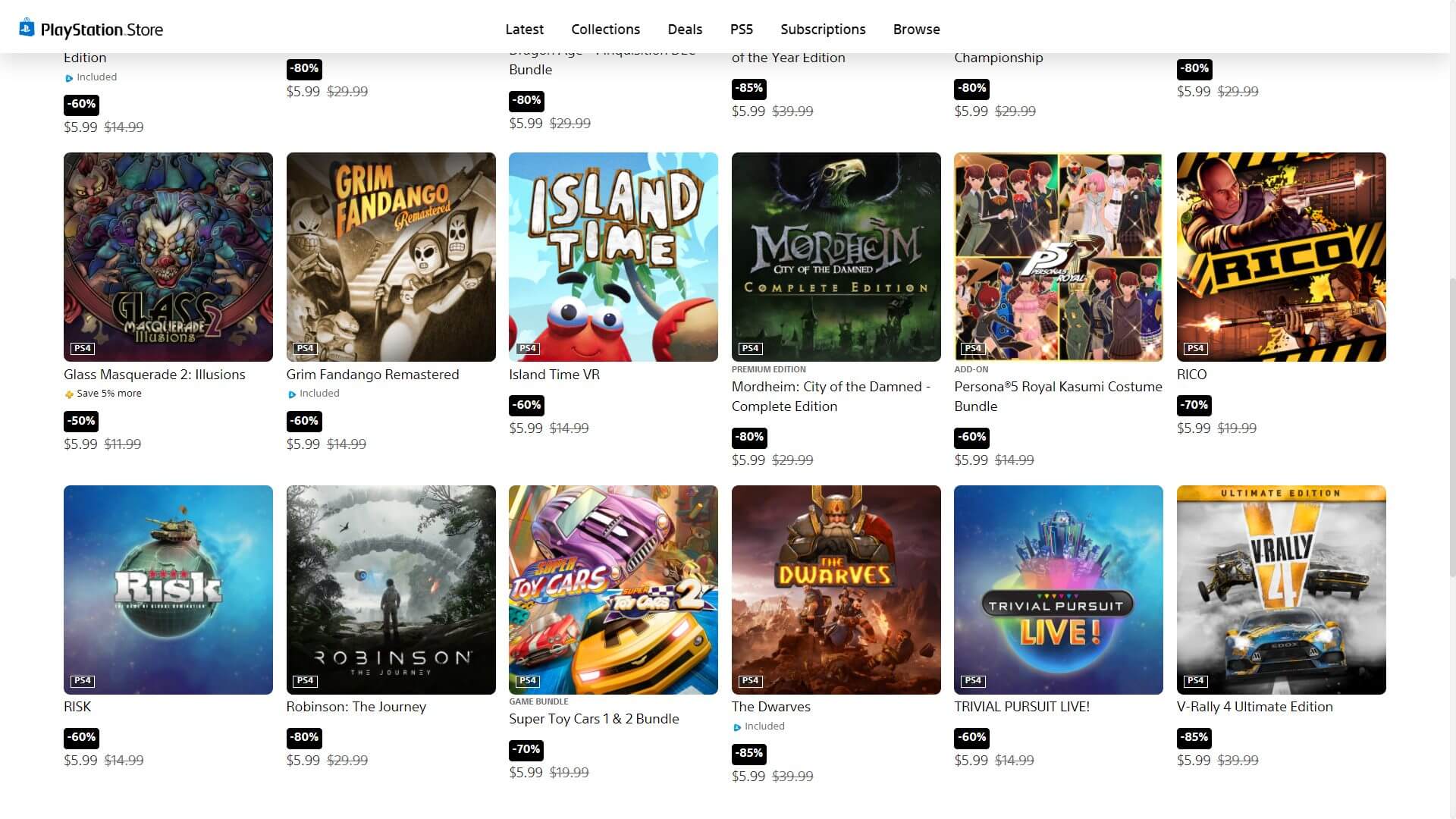Go to the Deals section

(685, 30)
